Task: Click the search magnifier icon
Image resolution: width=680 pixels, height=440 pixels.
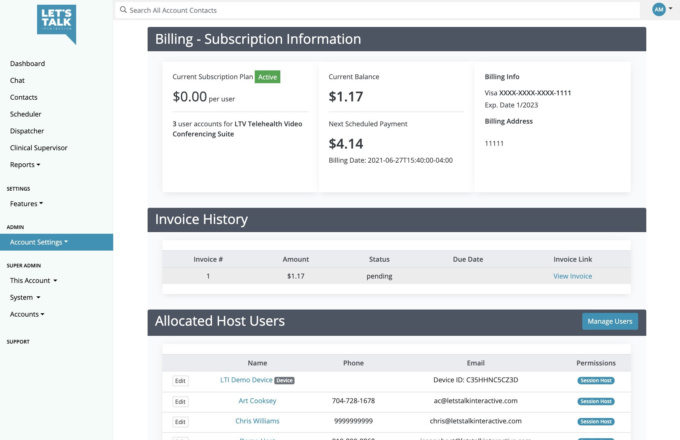Action: (123, 10)
